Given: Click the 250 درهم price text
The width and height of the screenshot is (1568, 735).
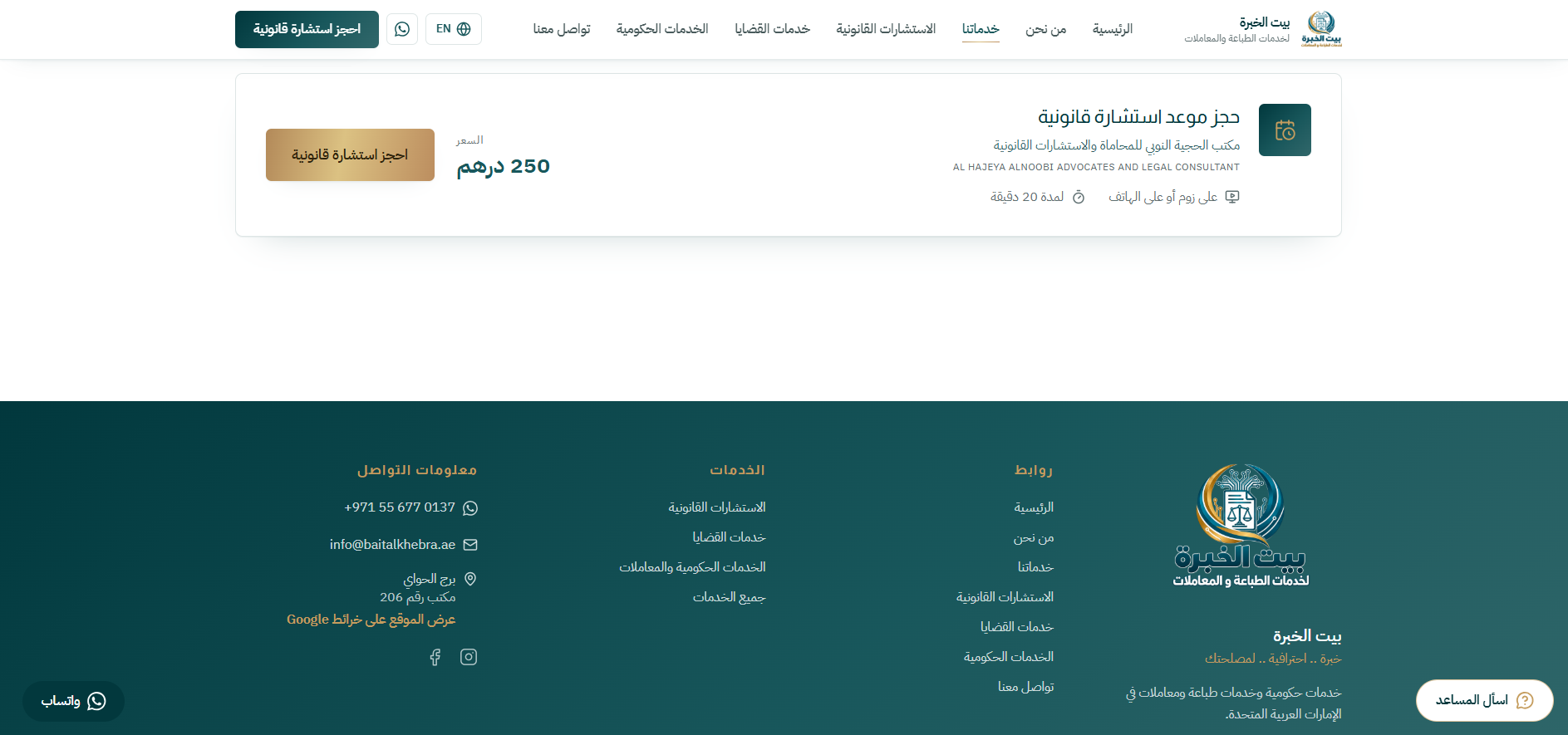Looking at the screenshot, I should (503, 167).
